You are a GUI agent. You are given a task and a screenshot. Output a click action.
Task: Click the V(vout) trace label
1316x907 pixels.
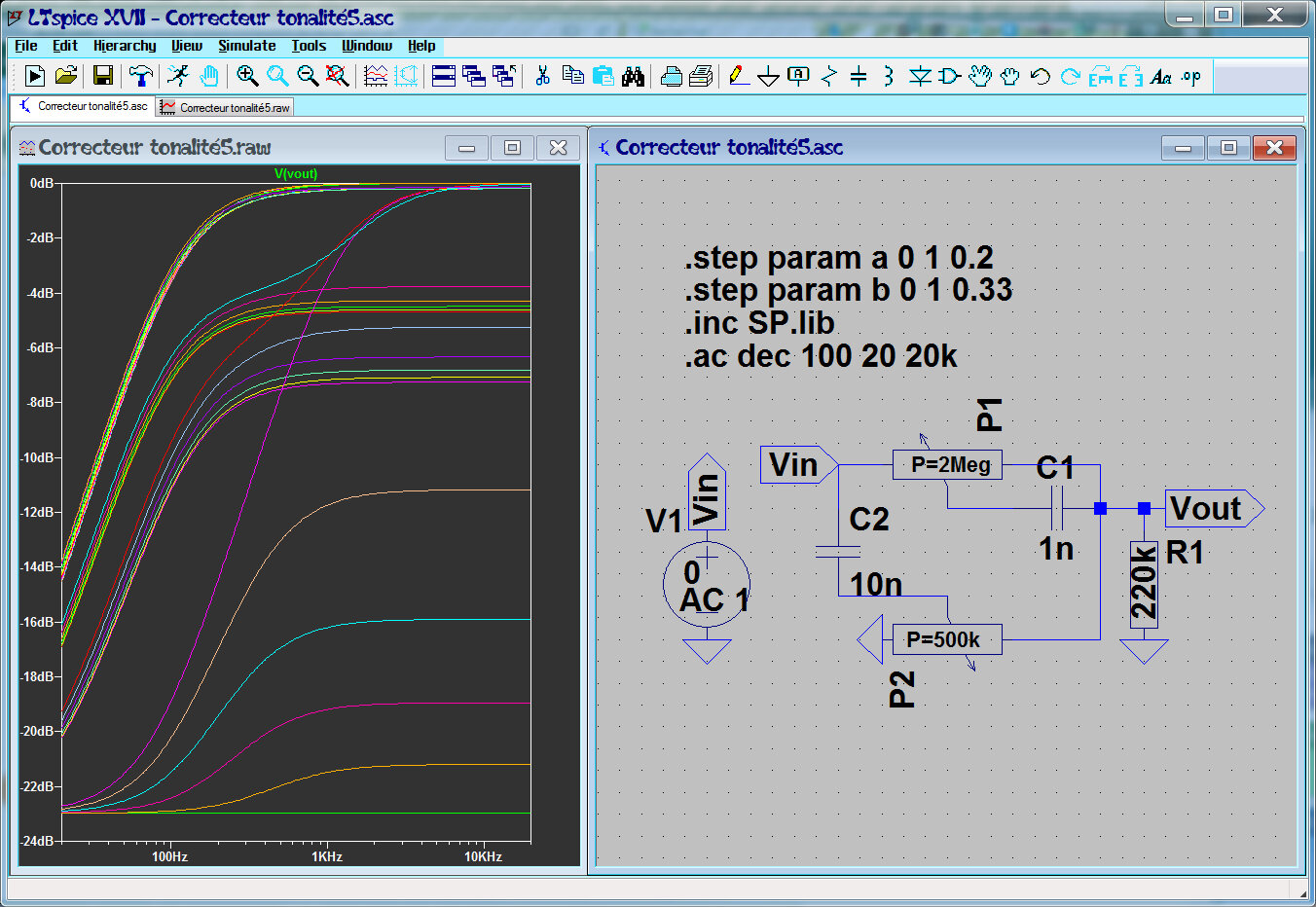click(296, 173)
